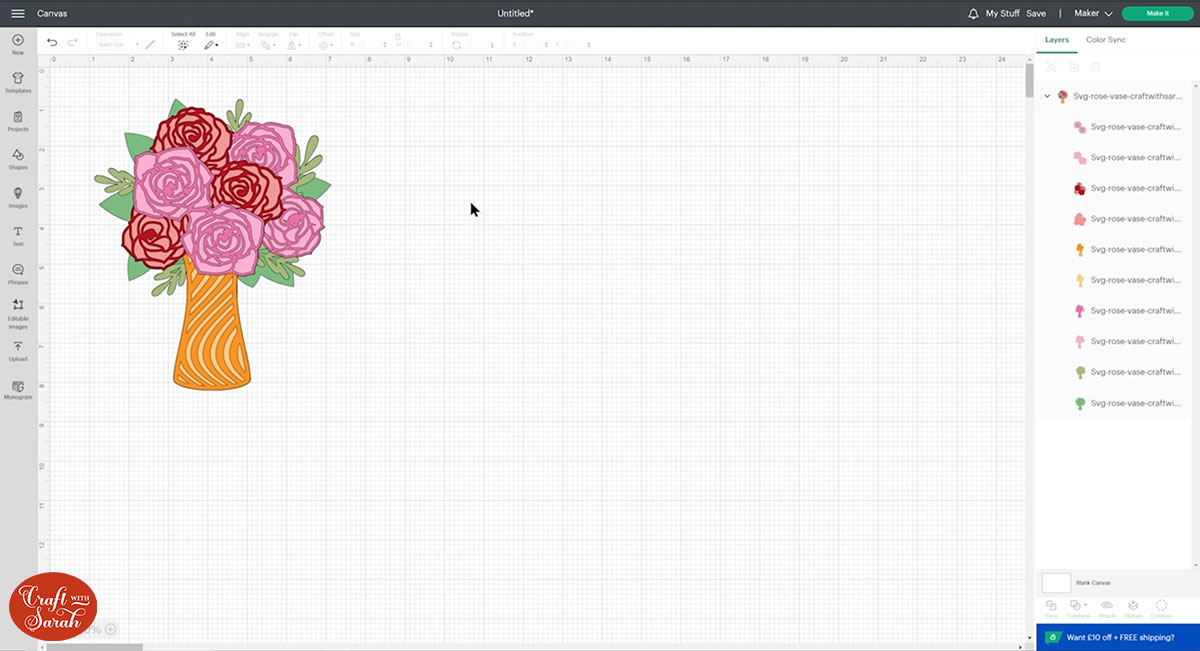Image resolution: width=1200 pixels, height=651 pixels.
Task: Click the Flatten tool
Action: pos(1134,608)
